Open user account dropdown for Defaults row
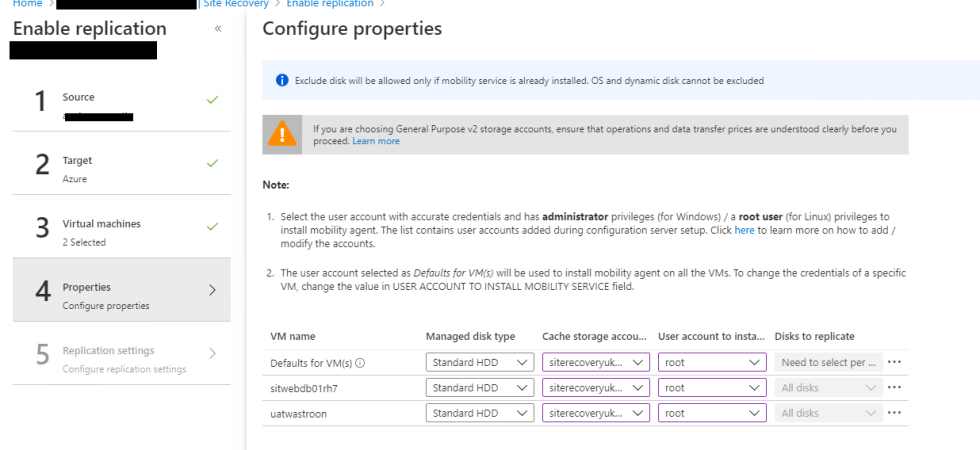 click(712, 362)
